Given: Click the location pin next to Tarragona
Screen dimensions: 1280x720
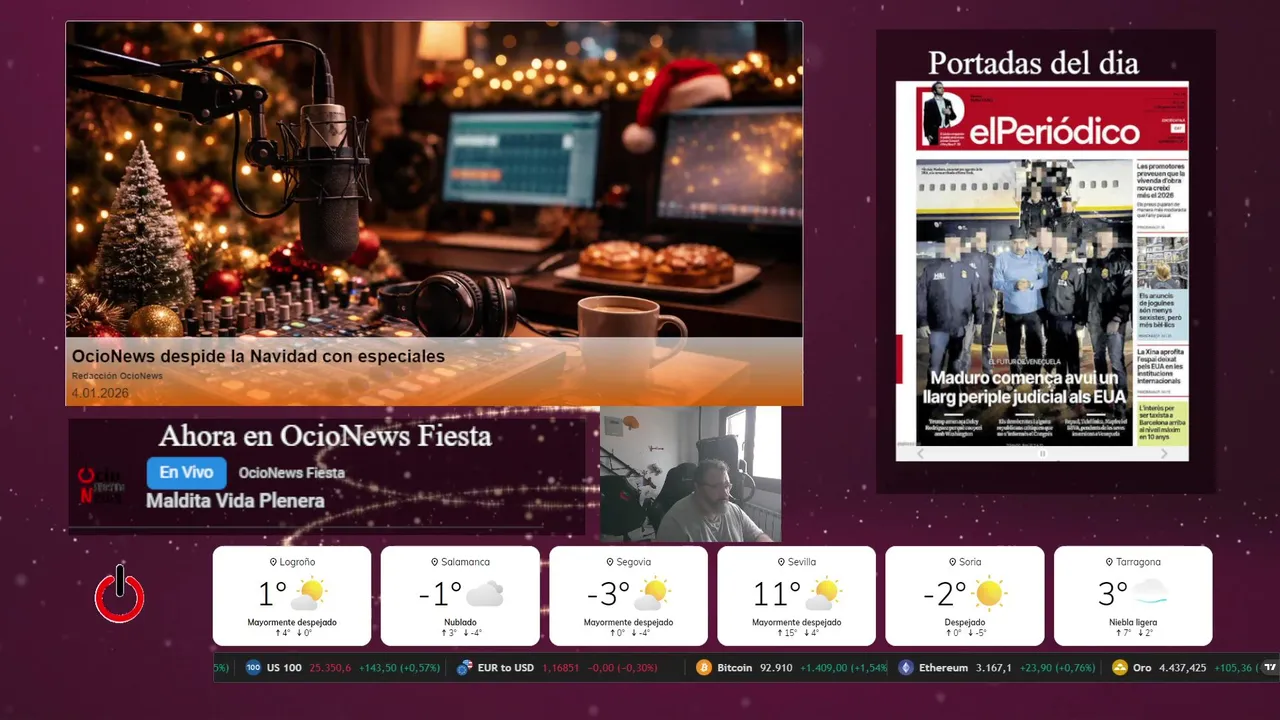Looking at the screenshot, I should (1108, 562).
